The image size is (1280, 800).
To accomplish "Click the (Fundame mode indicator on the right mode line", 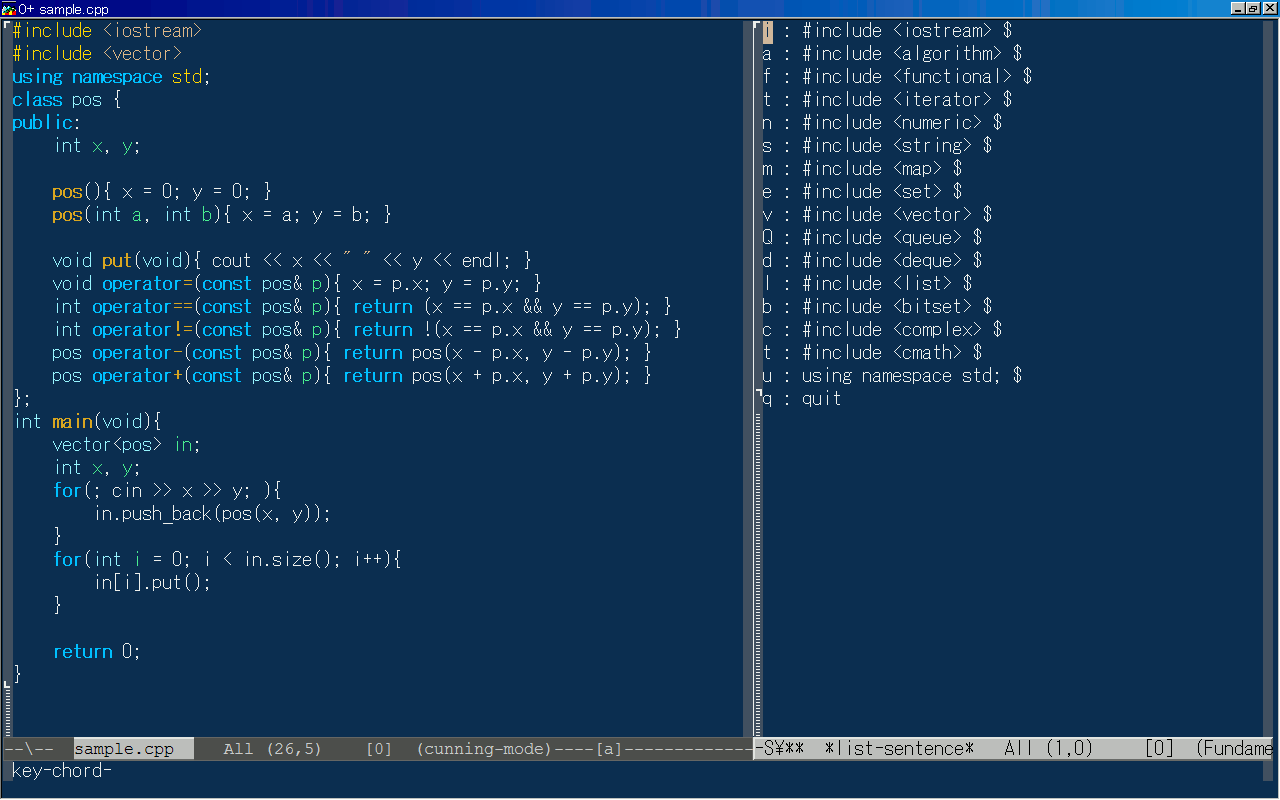I will tap(1234, 749).
